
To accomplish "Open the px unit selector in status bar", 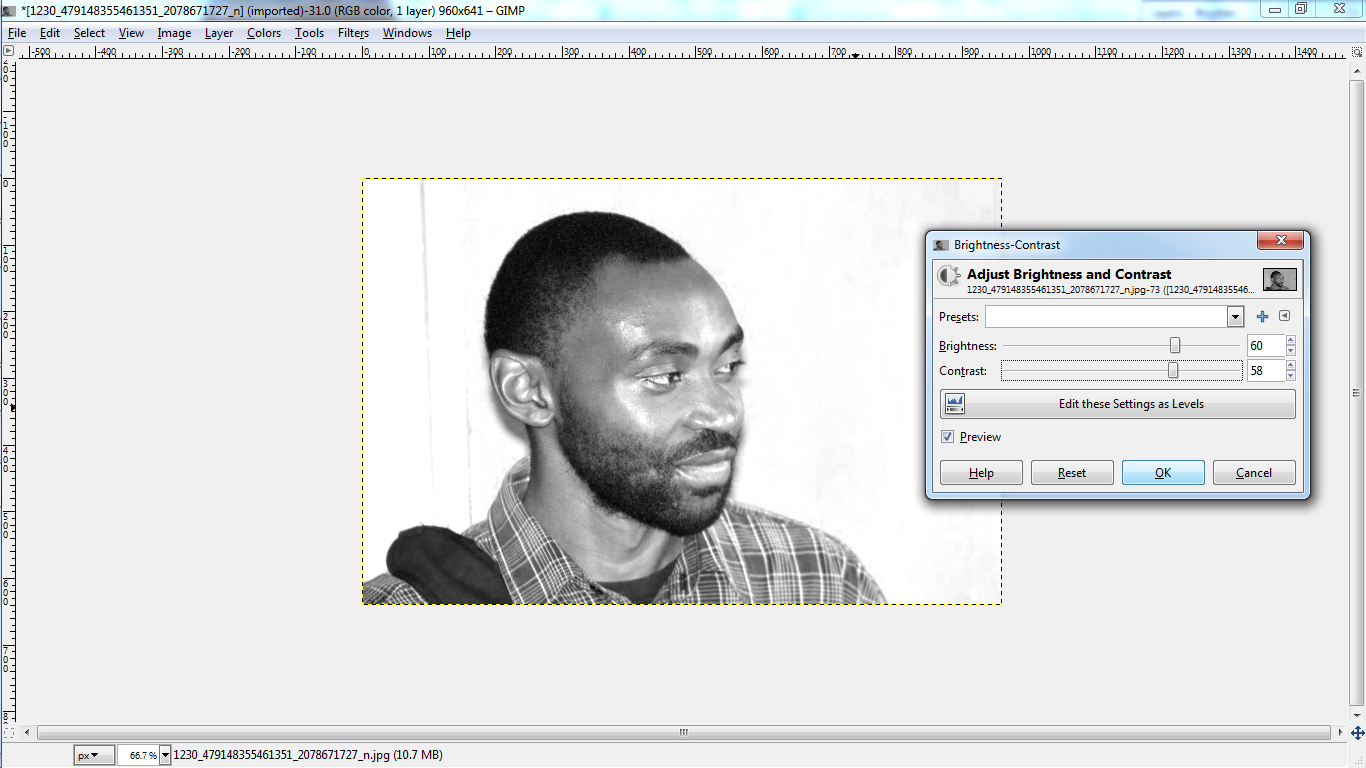I will pos(94,755).
